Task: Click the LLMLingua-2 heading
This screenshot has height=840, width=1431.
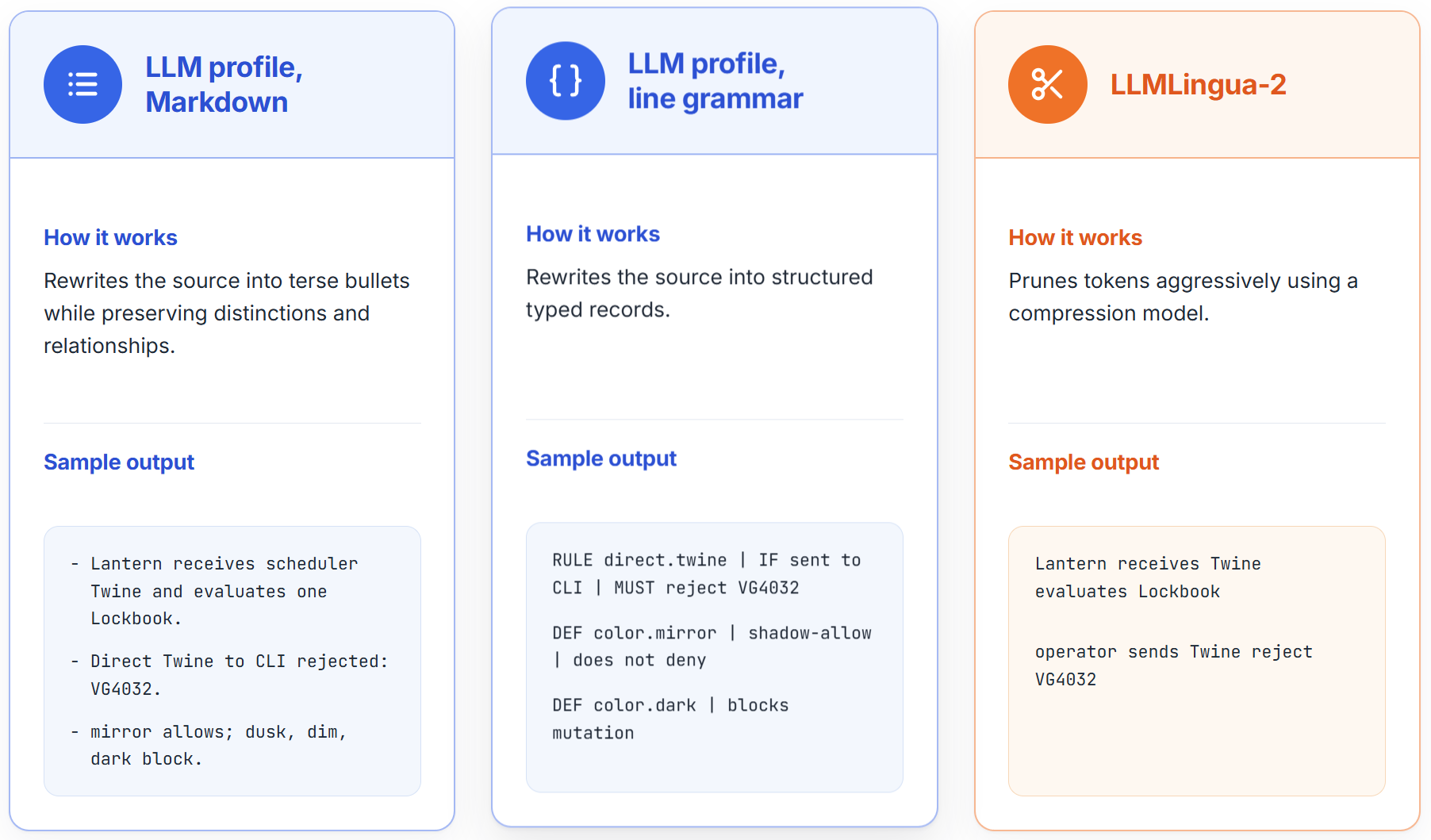Action: point(1198,84)
